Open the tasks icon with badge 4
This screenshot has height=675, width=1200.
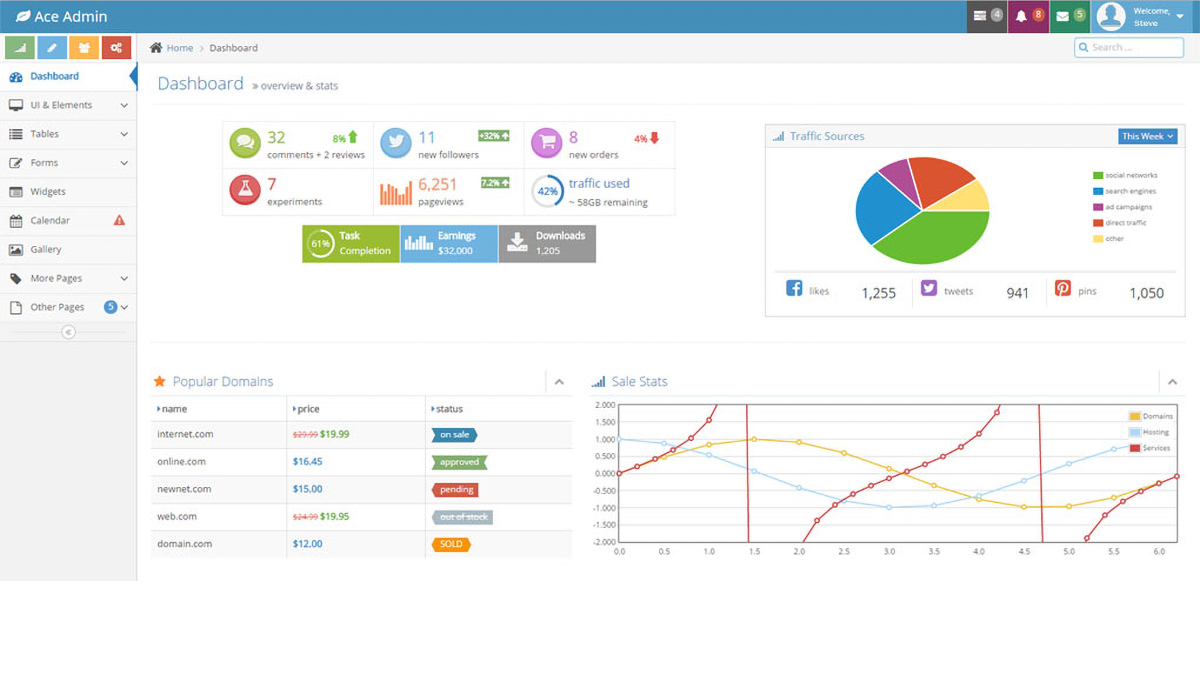[987, 16]
